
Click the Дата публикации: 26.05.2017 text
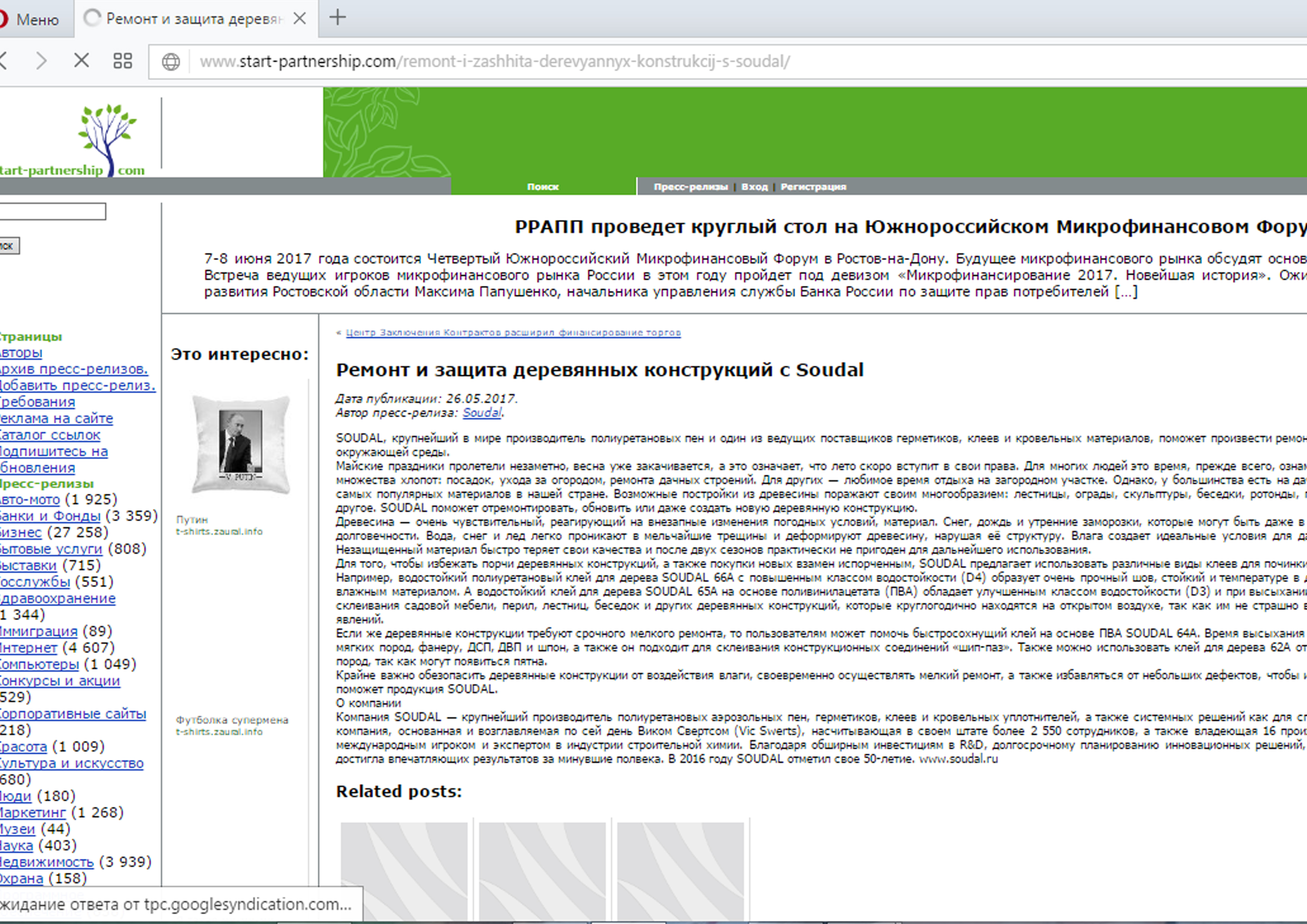point(426,399)
